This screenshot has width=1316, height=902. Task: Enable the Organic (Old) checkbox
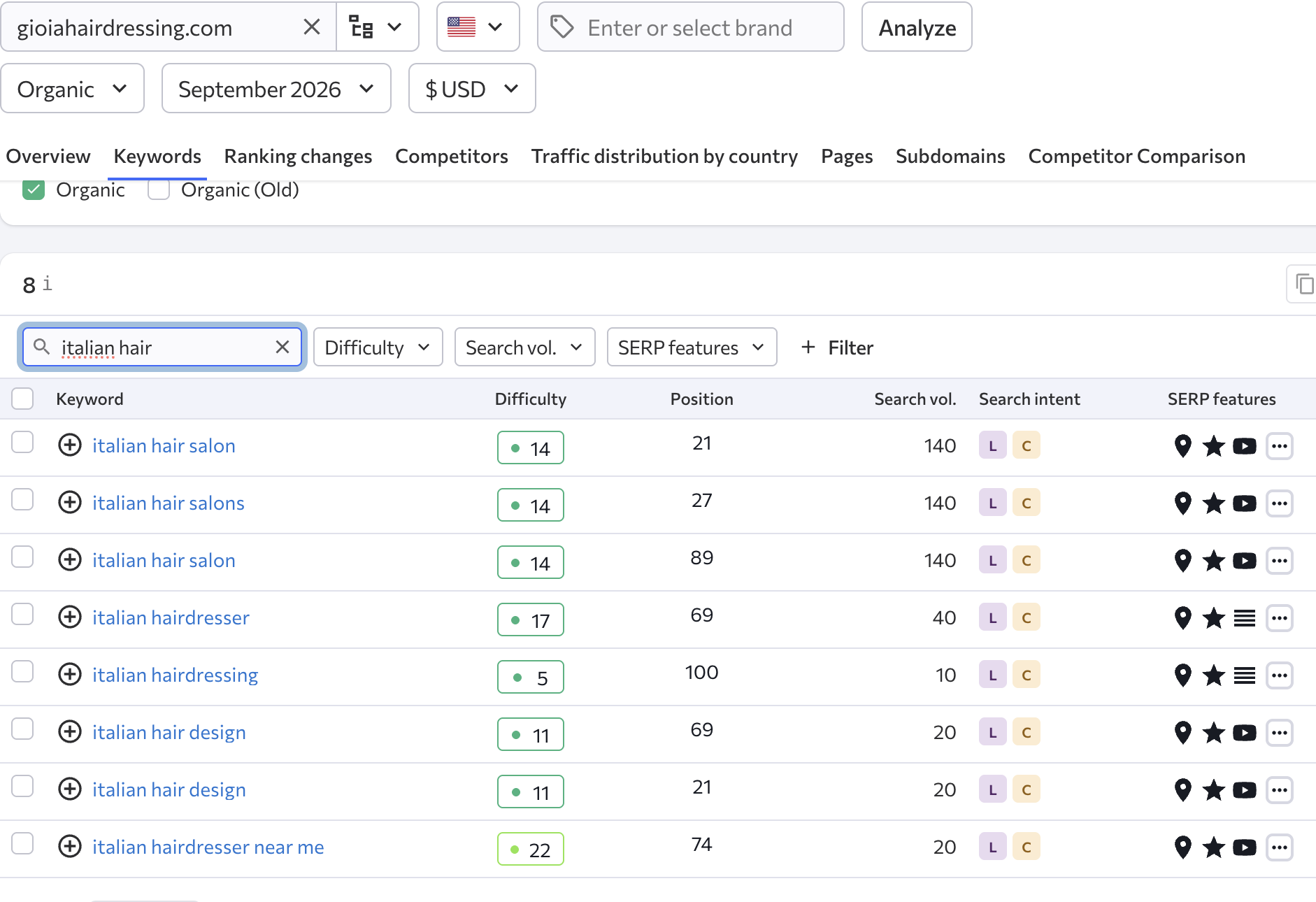point(159,189)
